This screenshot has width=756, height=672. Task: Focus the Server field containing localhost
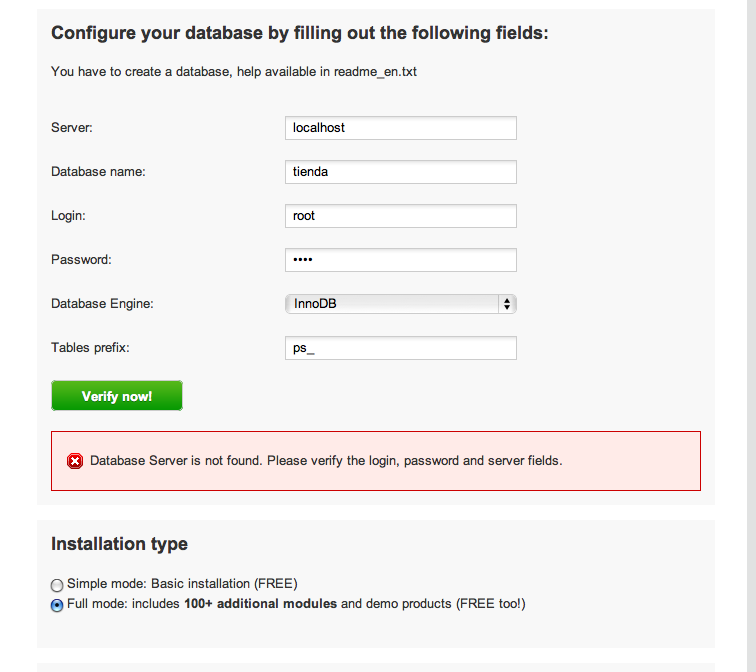point(400,128)
